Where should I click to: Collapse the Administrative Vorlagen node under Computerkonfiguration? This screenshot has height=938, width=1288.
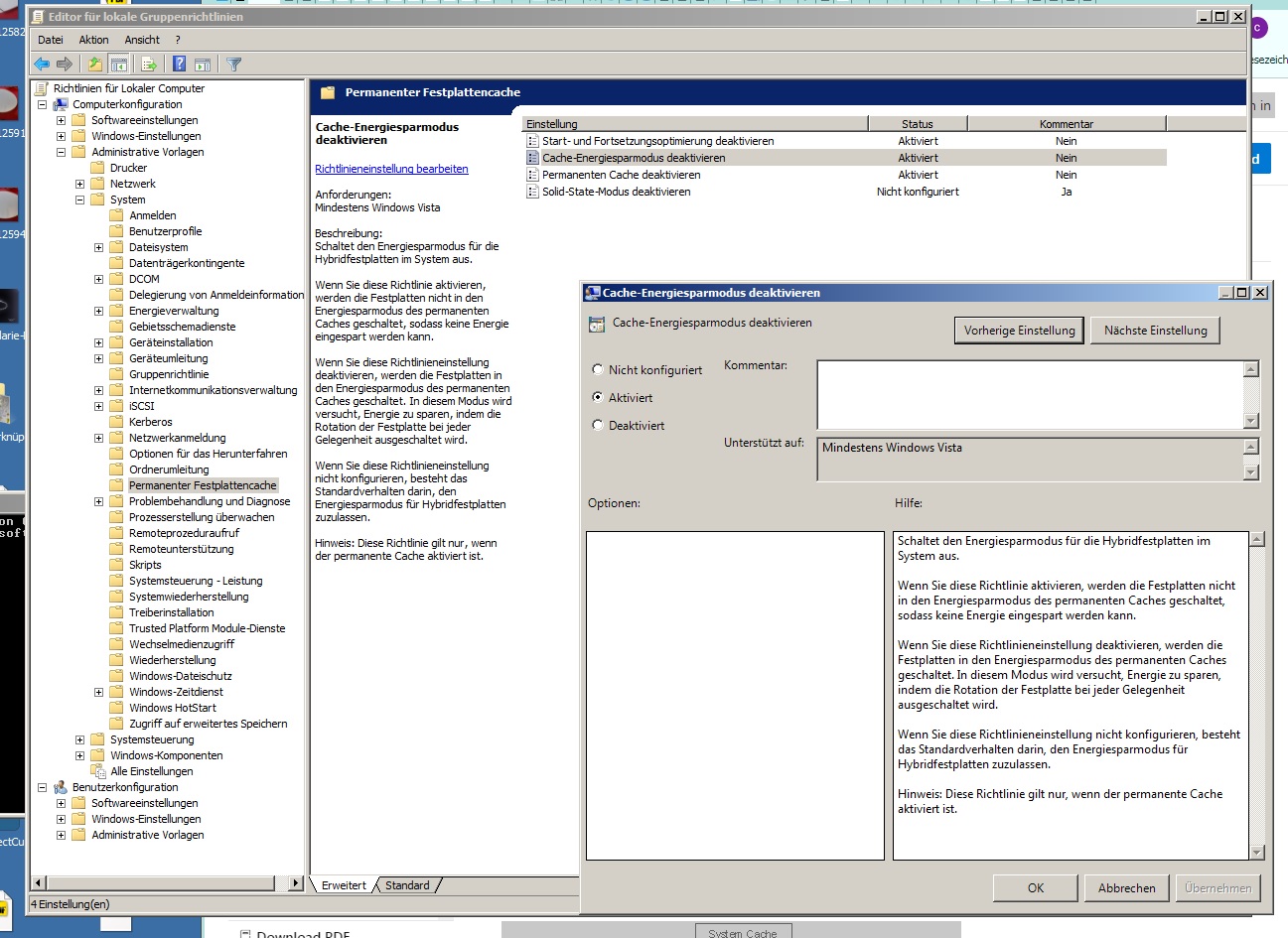pos(61,152)
